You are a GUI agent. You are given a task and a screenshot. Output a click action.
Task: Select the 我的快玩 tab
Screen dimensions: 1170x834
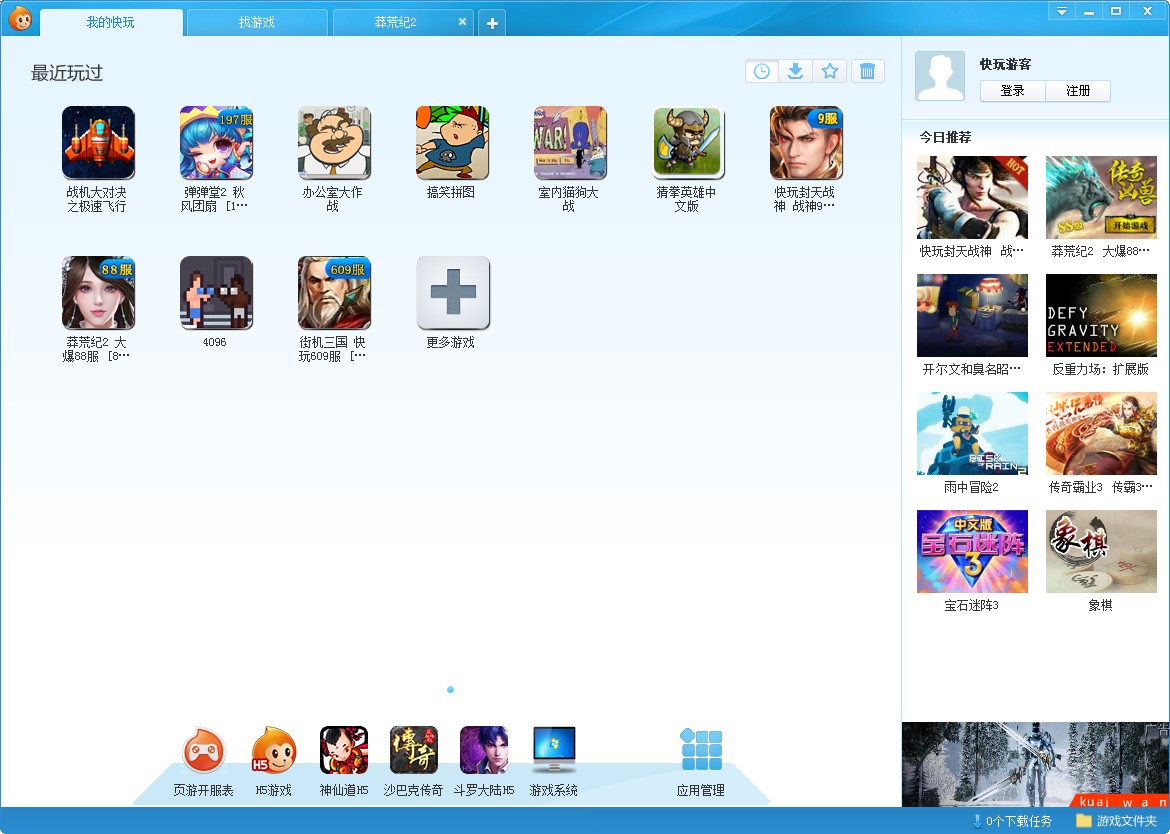pyautogui.click(x=110, y=22)
